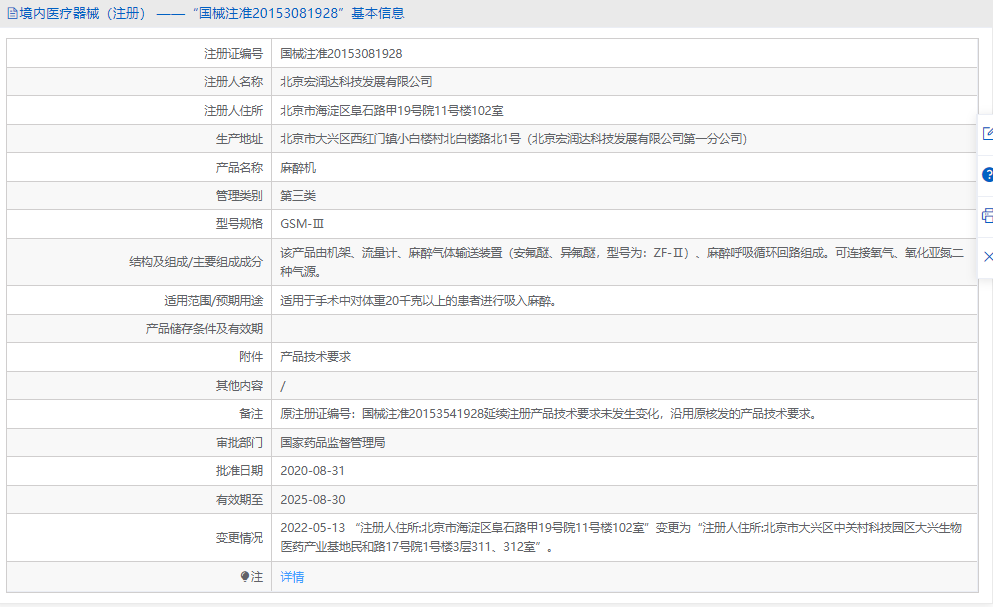Click the edit/feedback icon in side toolbar

coord(987,134)
